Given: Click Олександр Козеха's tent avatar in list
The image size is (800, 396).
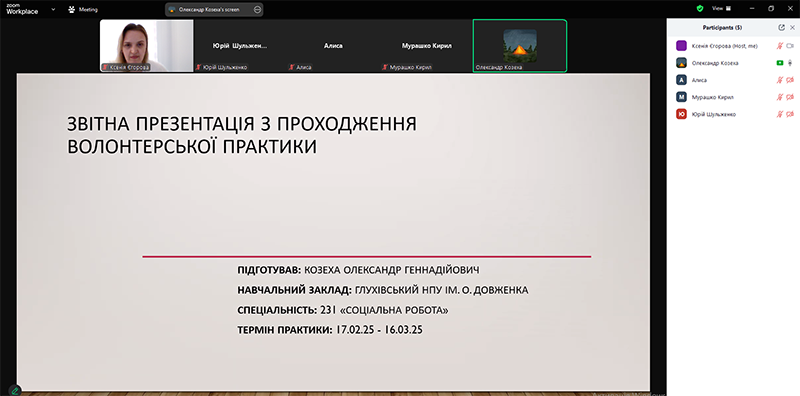Looking at the screenshot, I should point(681,63).
